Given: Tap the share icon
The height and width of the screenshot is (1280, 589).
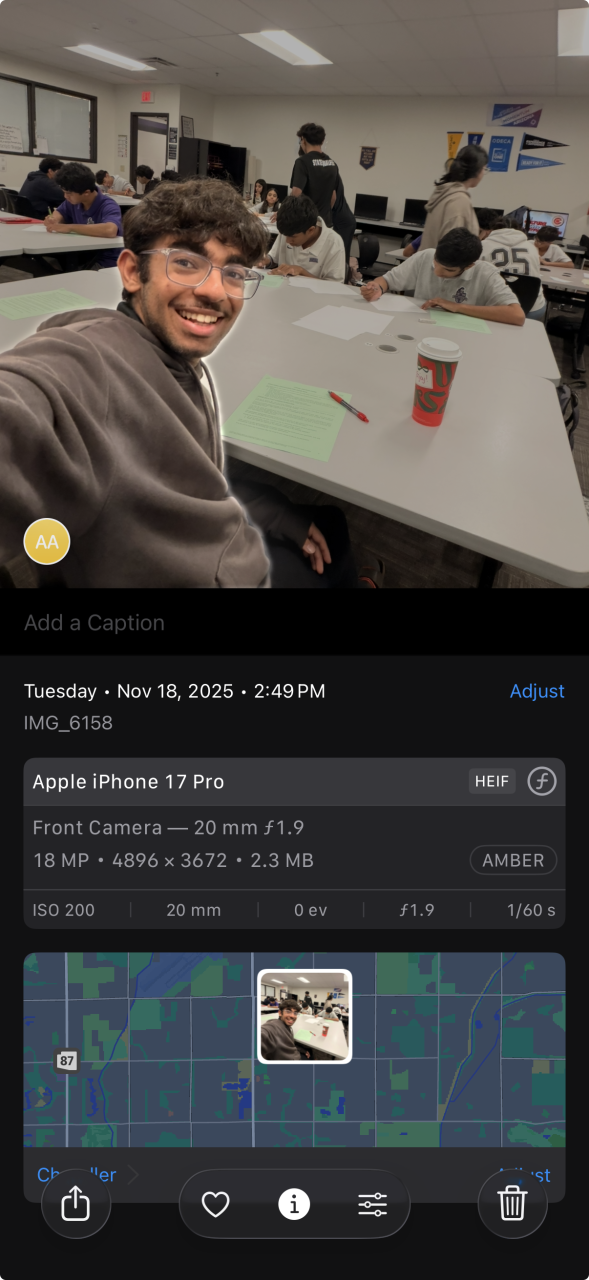Looking at the screenshot, I should click(x=76, y=1204).
